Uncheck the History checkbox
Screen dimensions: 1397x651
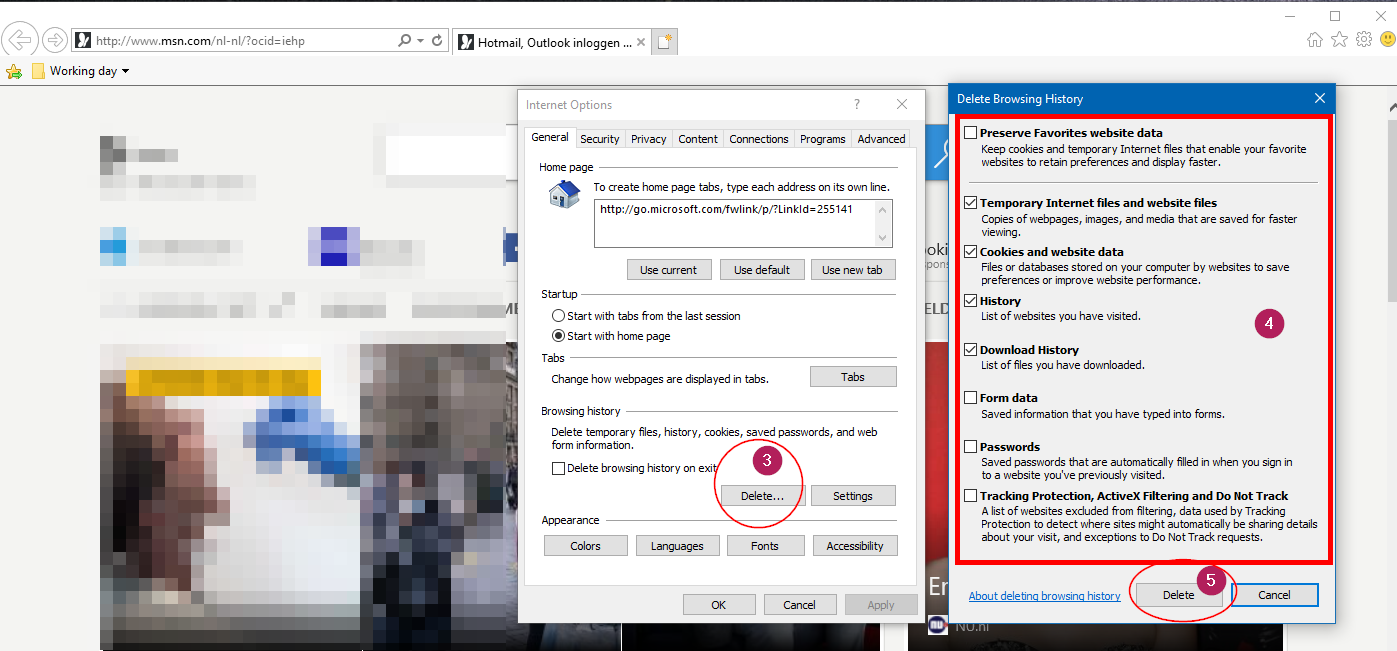[x=971, y=301]
